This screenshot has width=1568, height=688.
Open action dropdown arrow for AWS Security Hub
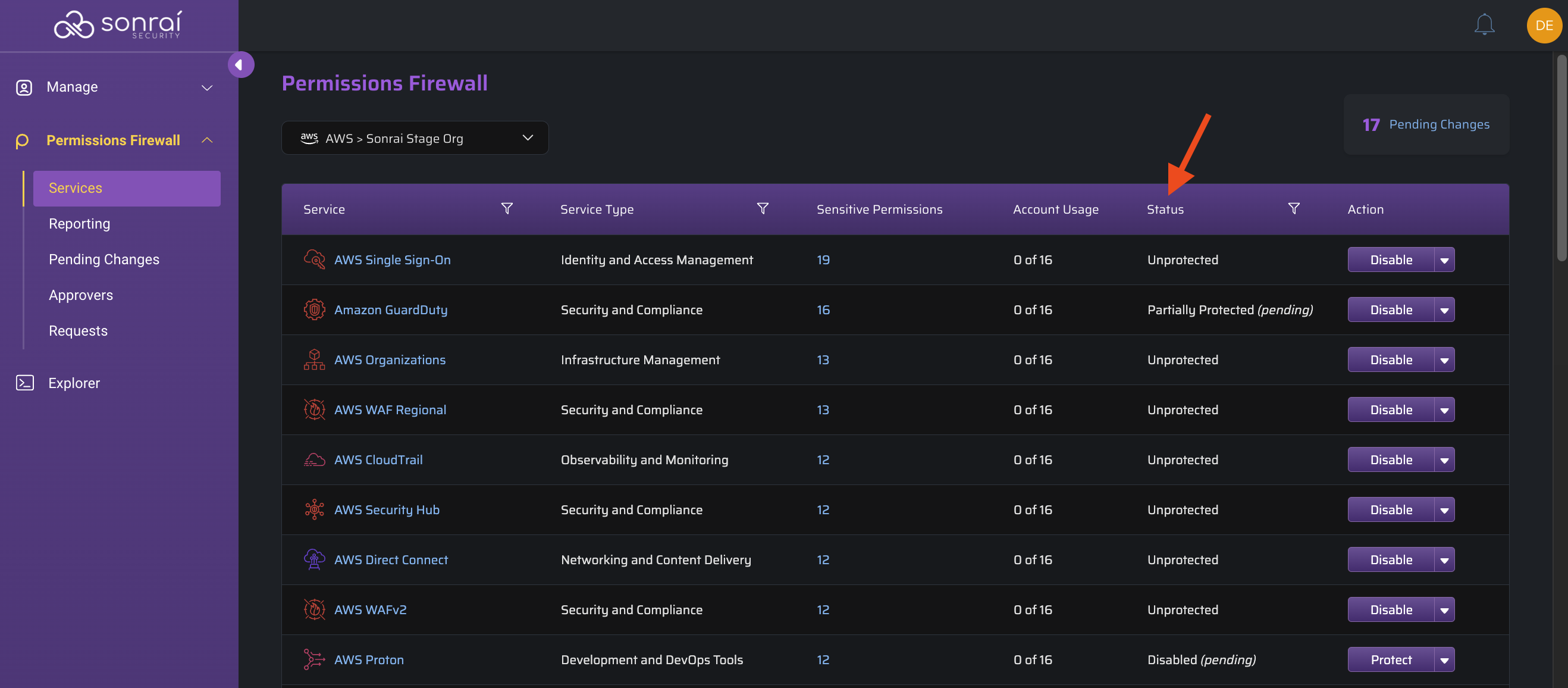[x=1444, y=509]
